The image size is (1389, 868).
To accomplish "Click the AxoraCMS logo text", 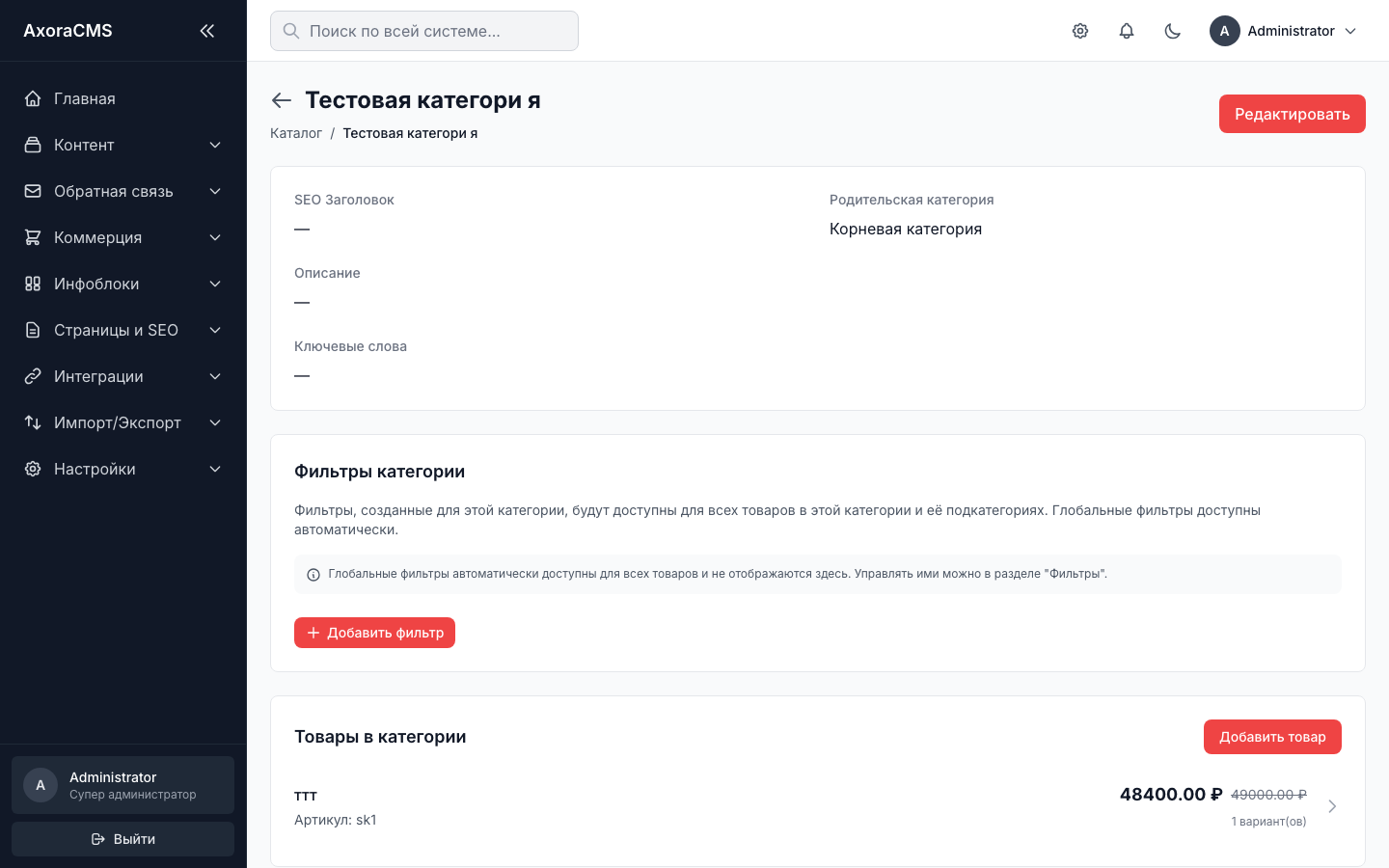I will [x=68, y=31].
